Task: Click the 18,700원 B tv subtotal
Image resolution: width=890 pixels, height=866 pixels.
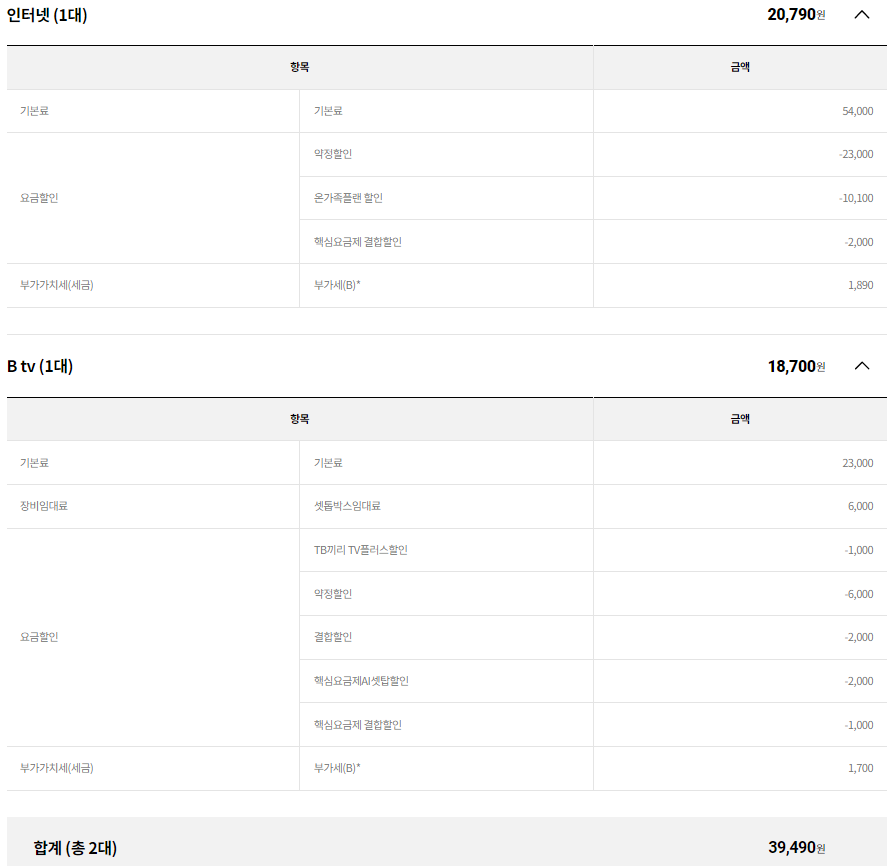Action: [796, 366]
